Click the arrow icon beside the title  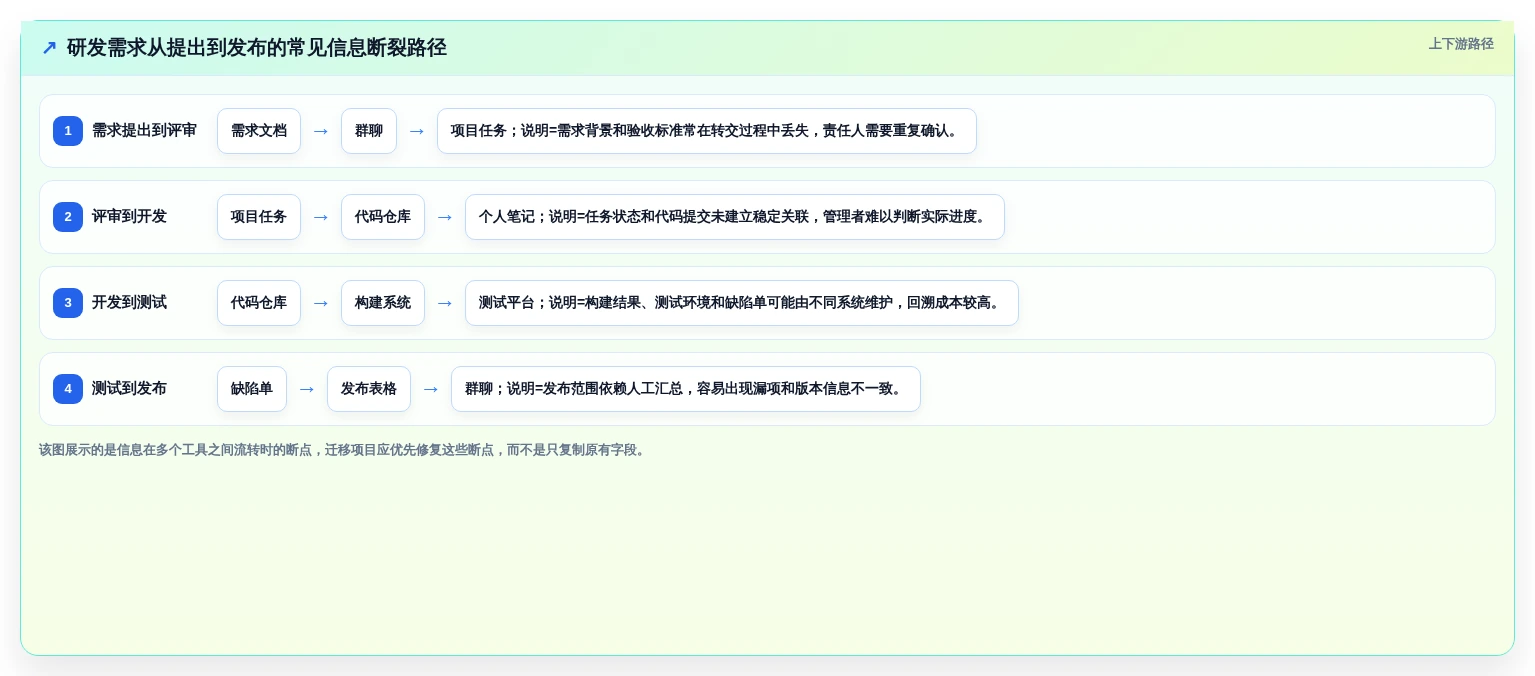click(x=49, y=48)
